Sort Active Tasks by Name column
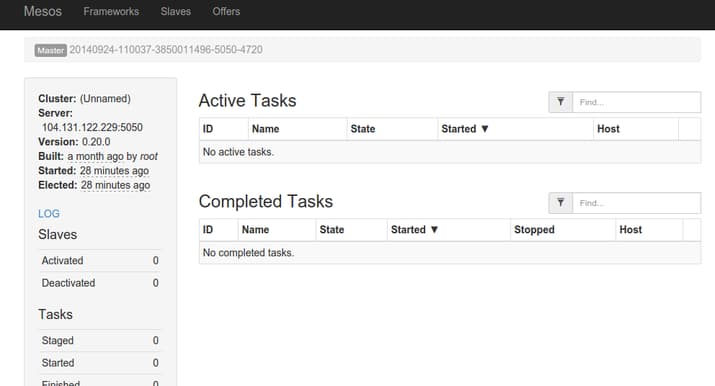 point(265,129)
